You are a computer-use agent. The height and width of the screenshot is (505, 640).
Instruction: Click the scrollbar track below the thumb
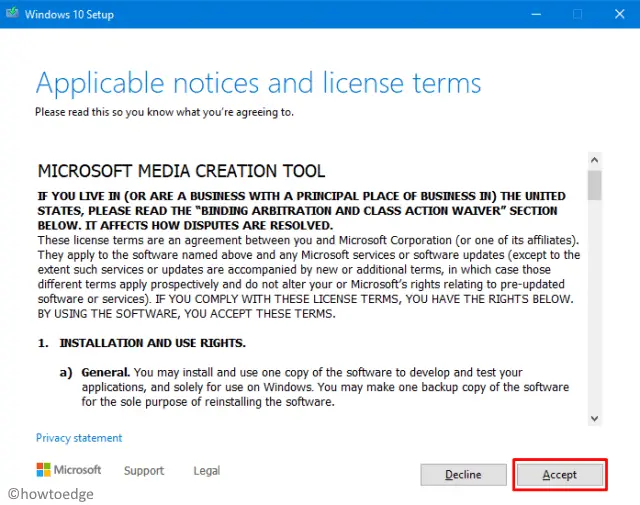tap(594, 305)
